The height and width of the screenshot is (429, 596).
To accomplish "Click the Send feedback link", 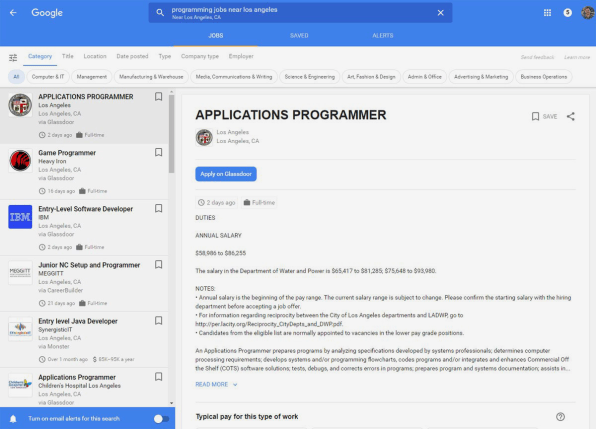I will click(x=537, y=57).
